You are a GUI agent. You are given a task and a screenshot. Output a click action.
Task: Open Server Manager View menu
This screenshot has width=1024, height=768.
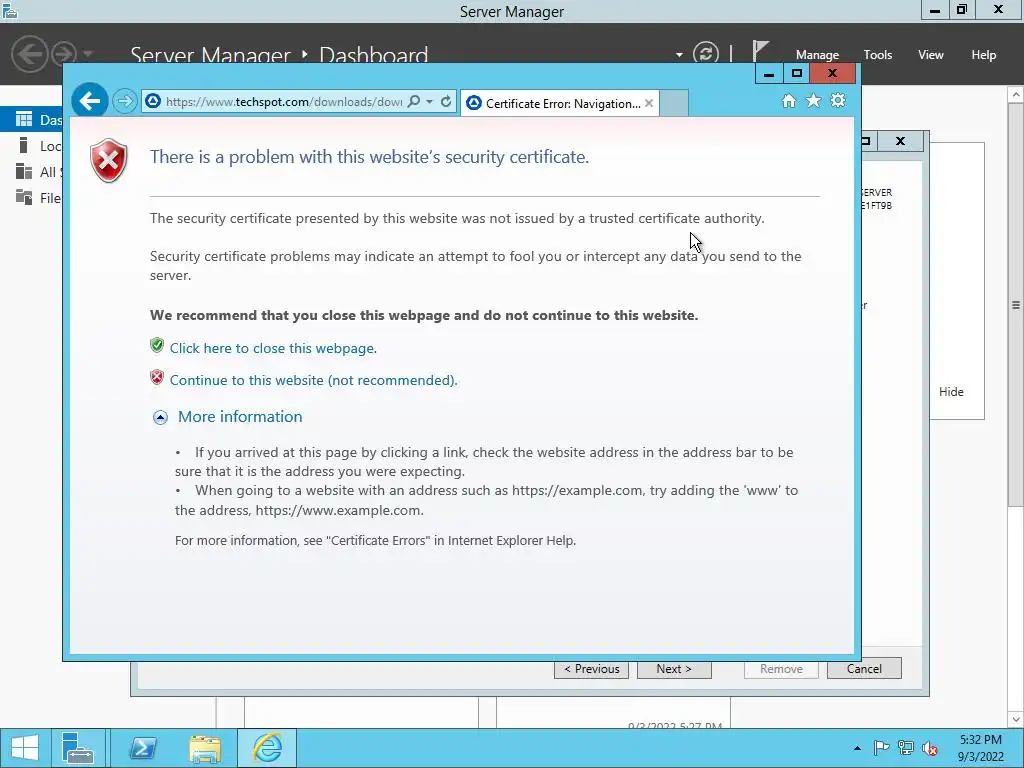click(x=931, y=55)
